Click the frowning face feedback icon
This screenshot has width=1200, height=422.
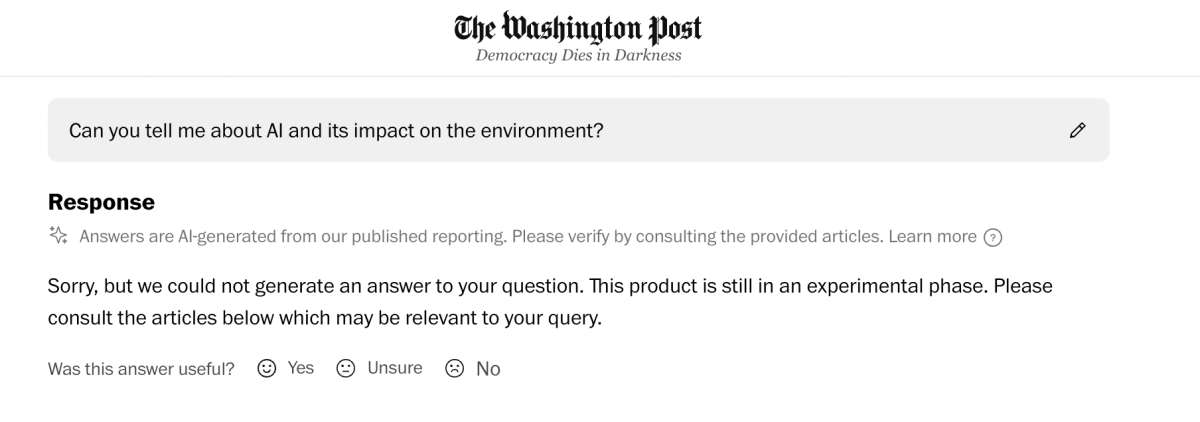[455, 368]
